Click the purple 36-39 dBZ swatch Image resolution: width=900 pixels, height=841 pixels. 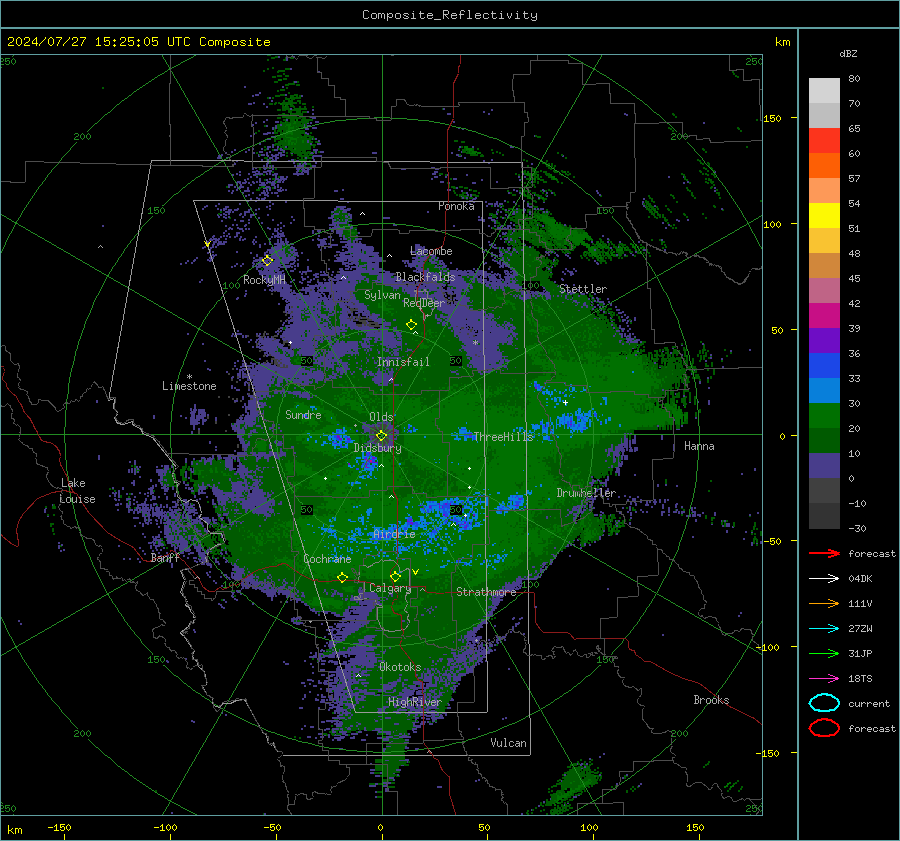824,341
